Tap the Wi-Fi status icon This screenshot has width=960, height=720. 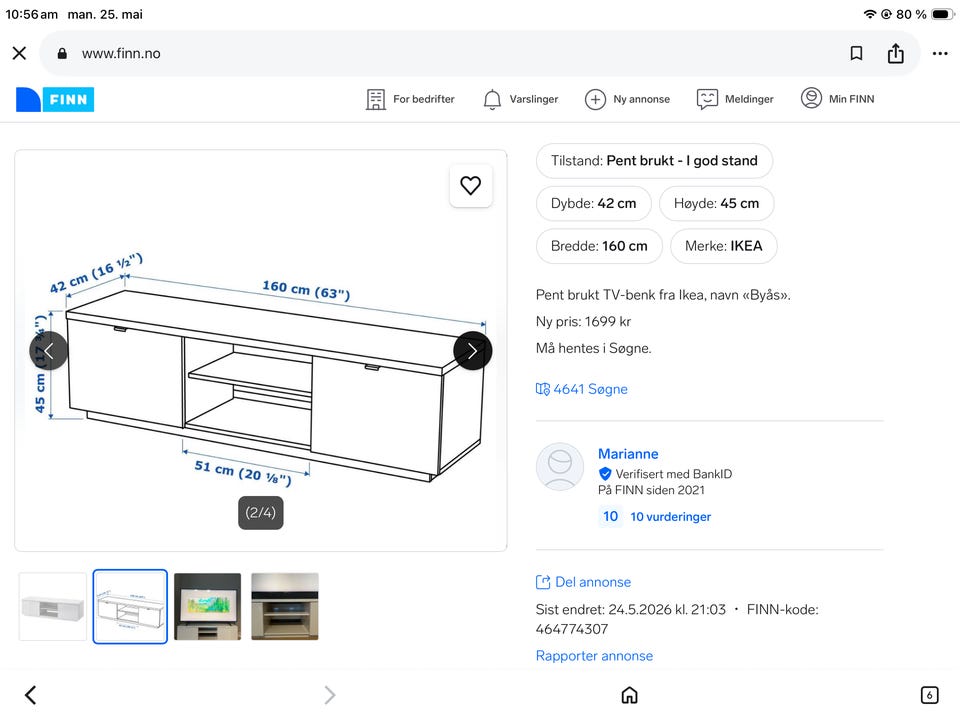(x=869, y=14)
